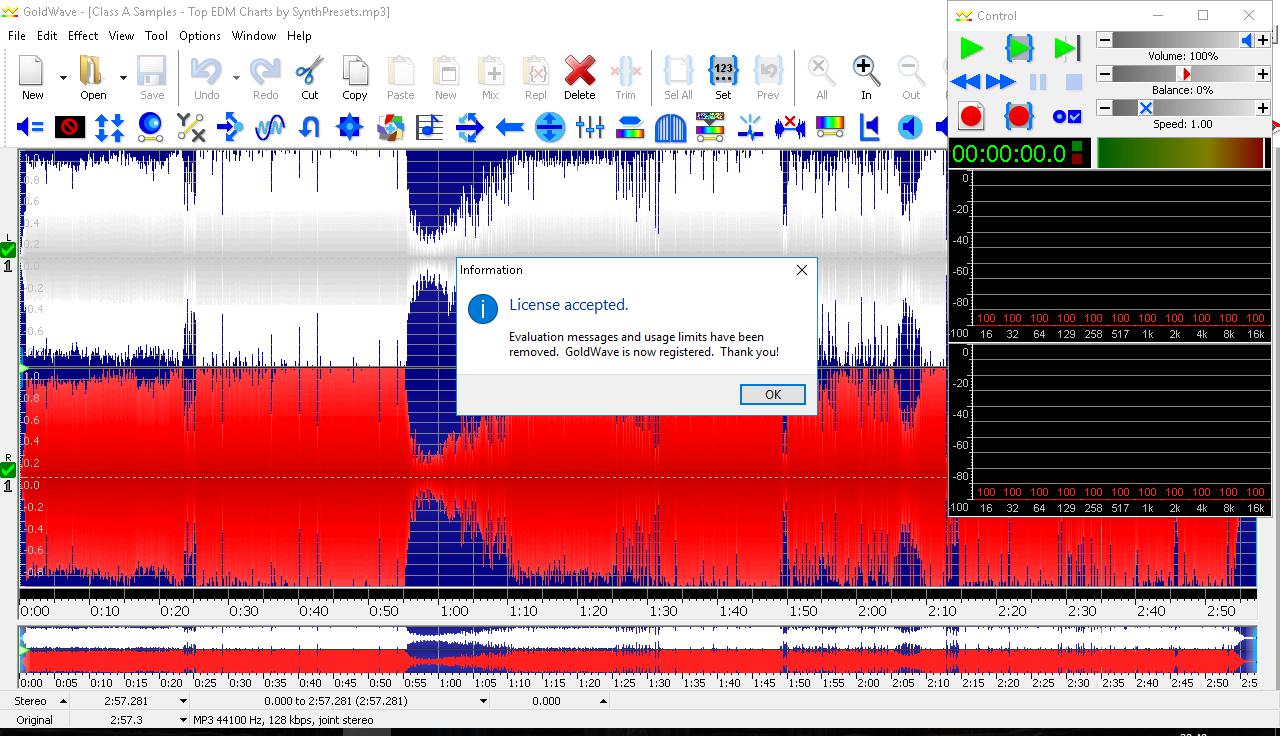Click the music note Pitch effect icon
Screen dimensions: 1280x736
430,127
